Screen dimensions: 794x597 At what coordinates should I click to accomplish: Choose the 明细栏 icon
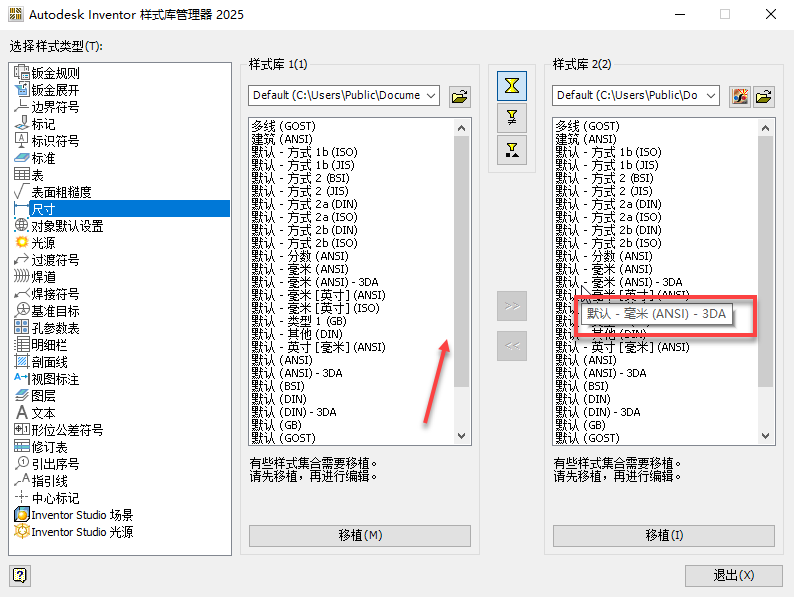pyautogui.click(x=21, y=344)
